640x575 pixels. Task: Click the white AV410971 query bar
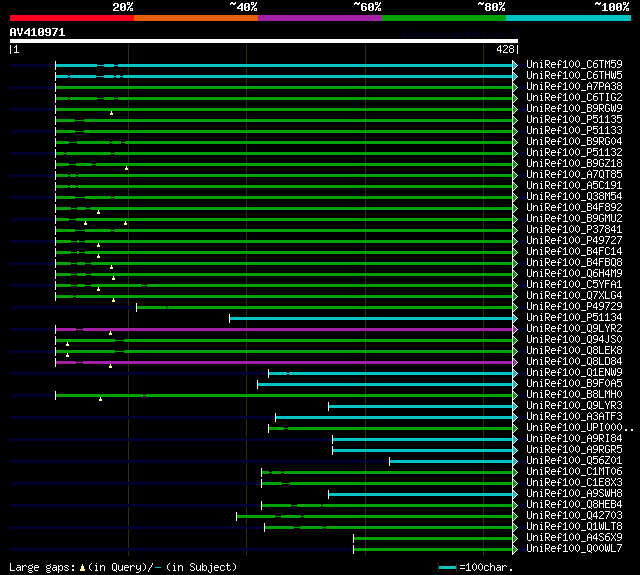264,41
